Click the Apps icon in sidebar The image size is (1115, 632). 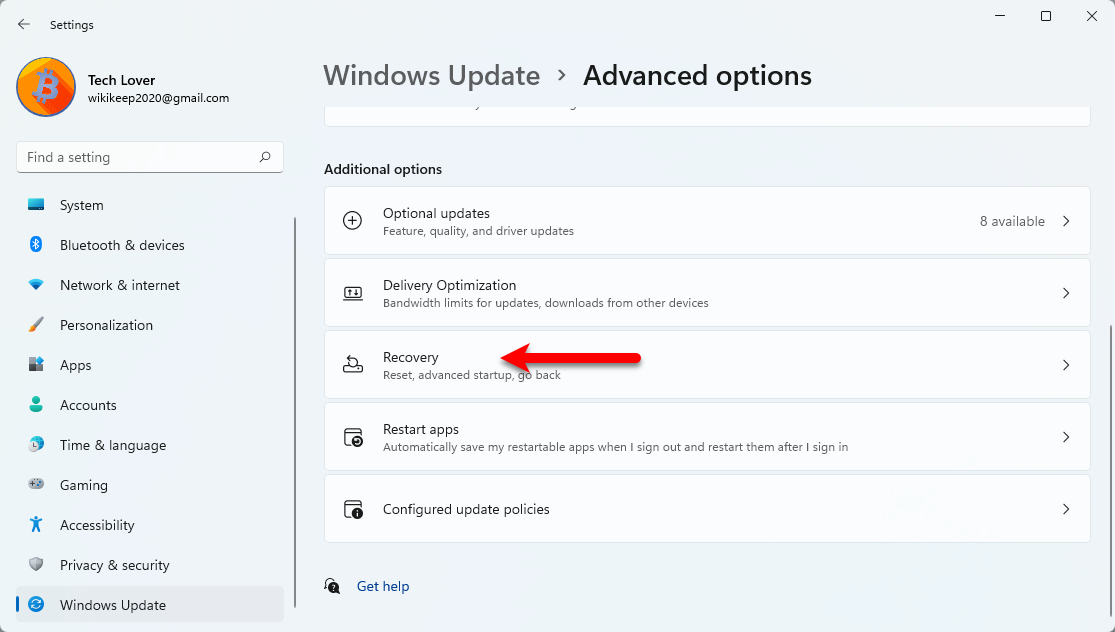(36, 365)
